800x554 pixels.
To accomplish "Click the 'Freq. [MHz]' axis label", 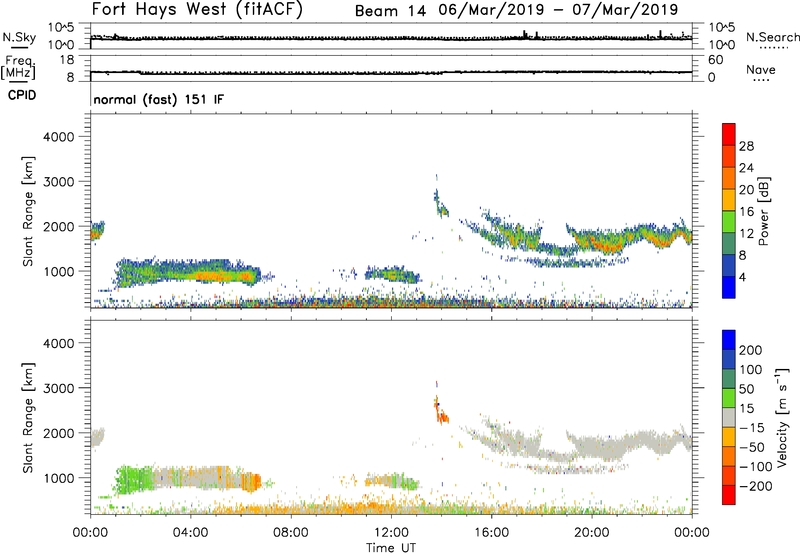I will (18, 67).
